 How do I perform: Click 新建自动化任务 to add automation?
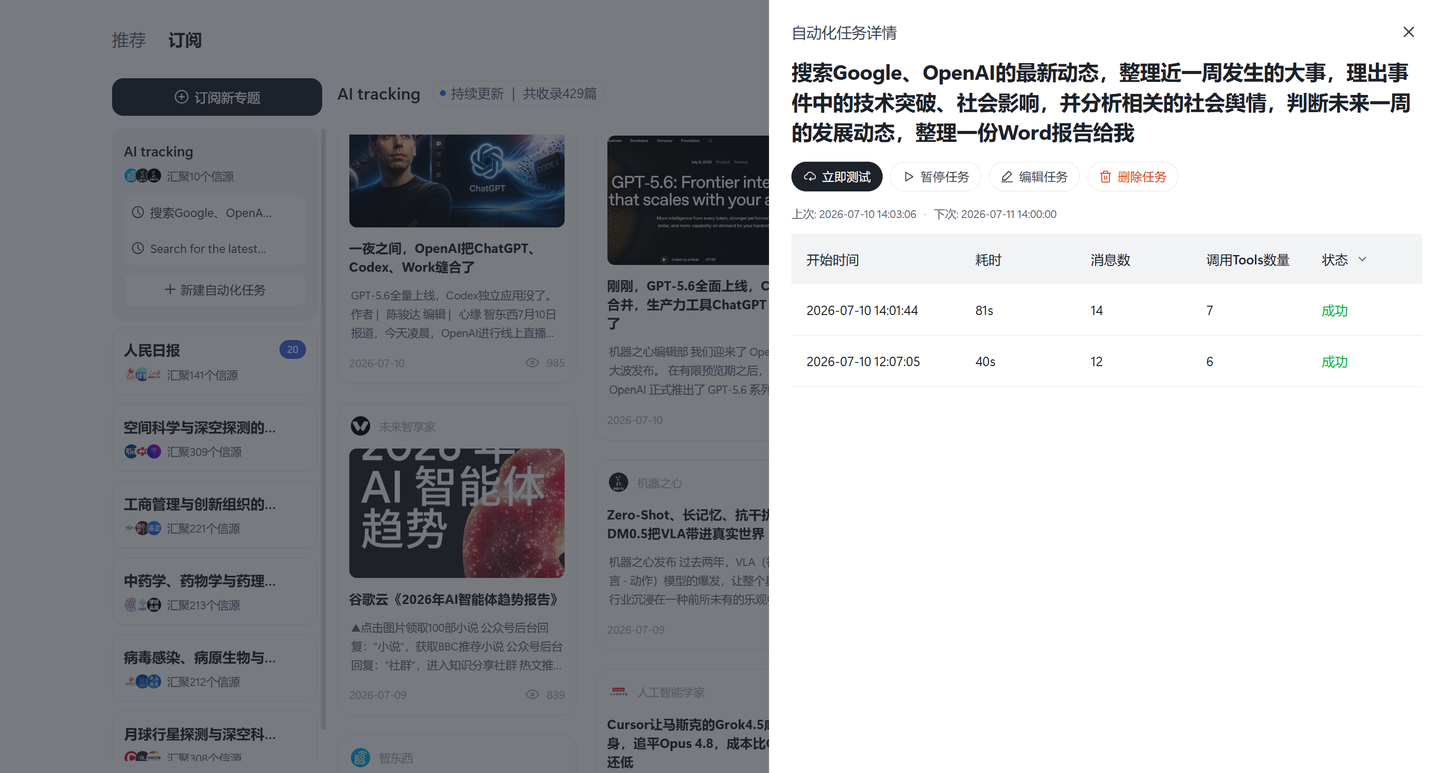tap(215, 290)
